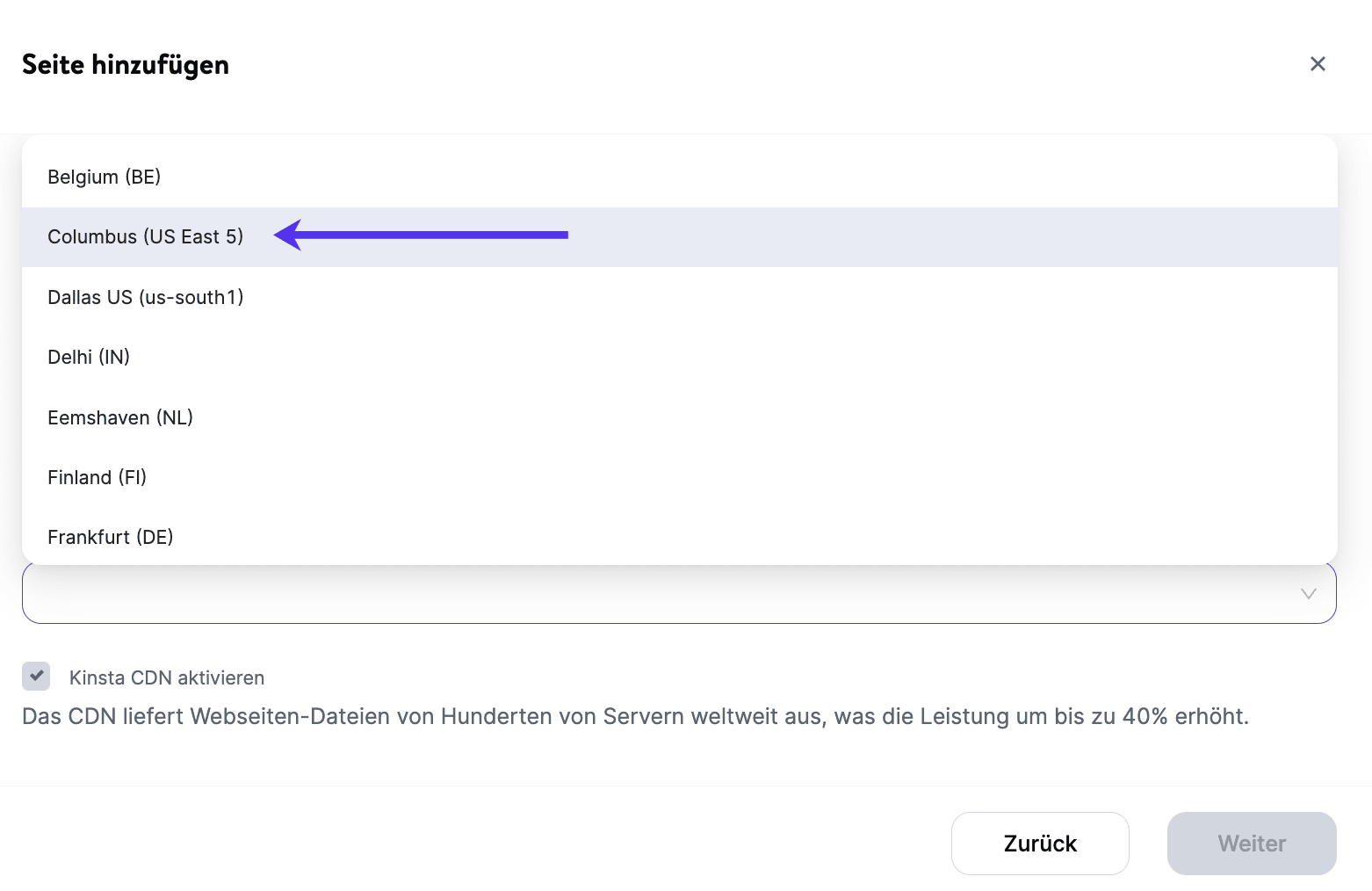
Task: Collapse the location dropdown using chevron arrow
Action: point(1308,595)
